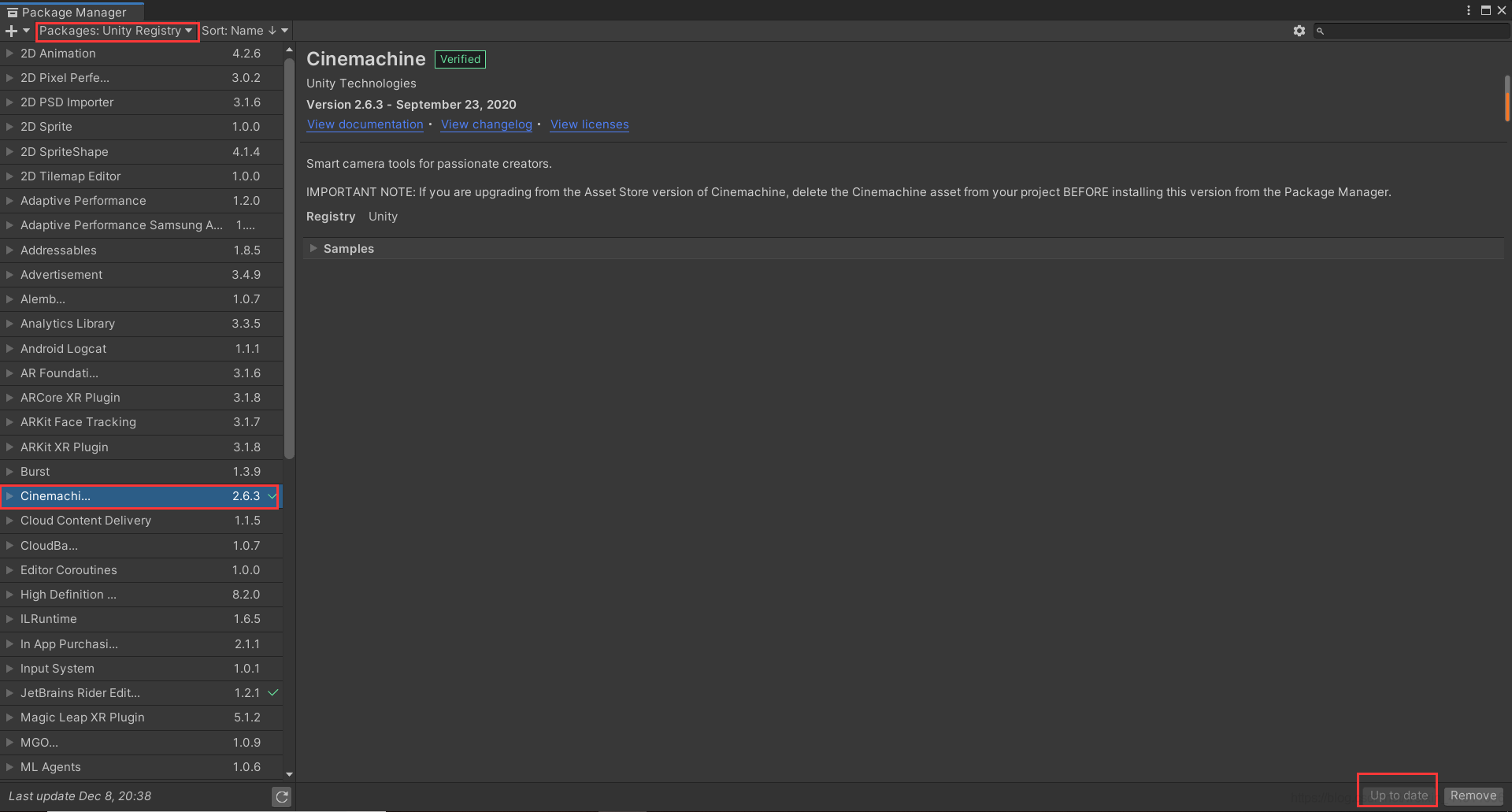Select the ARCore XR Plugin package
Image resolution: width=1512 pixels, height=812 pixels.
(x=142, y=398)
